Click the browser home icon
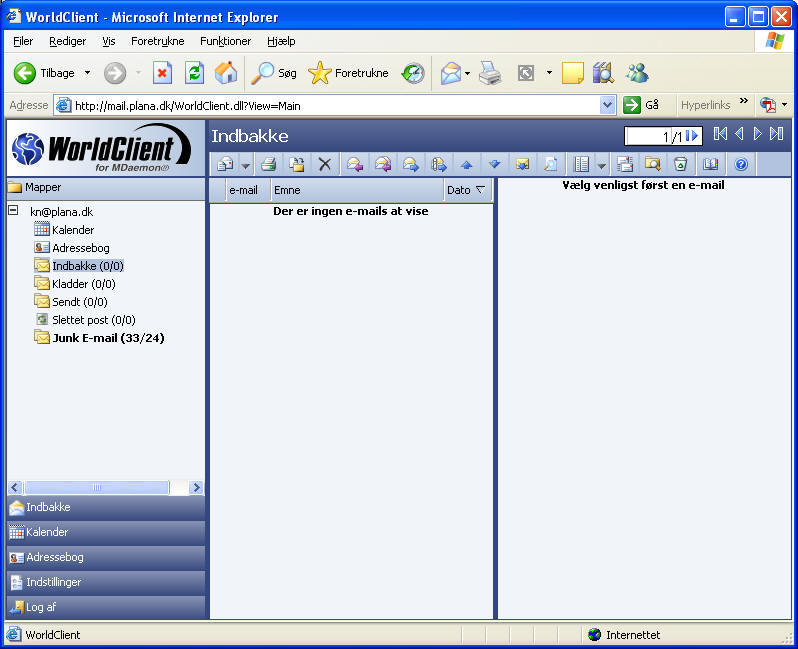The image size is (798, 649). [x=226, y=73]
